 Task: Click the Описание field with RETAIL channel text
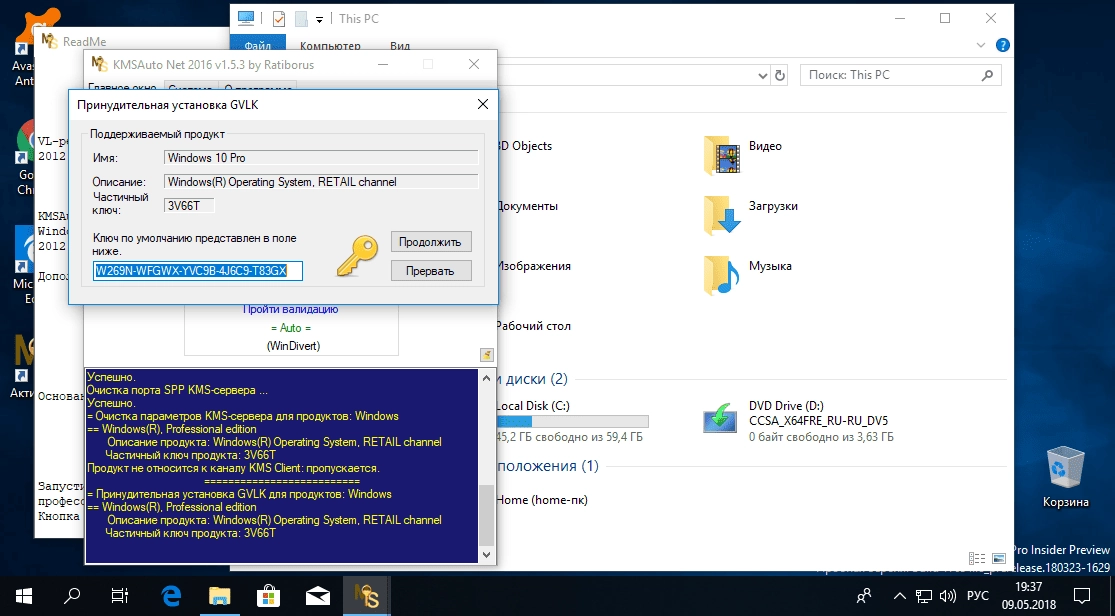[321, 181]
